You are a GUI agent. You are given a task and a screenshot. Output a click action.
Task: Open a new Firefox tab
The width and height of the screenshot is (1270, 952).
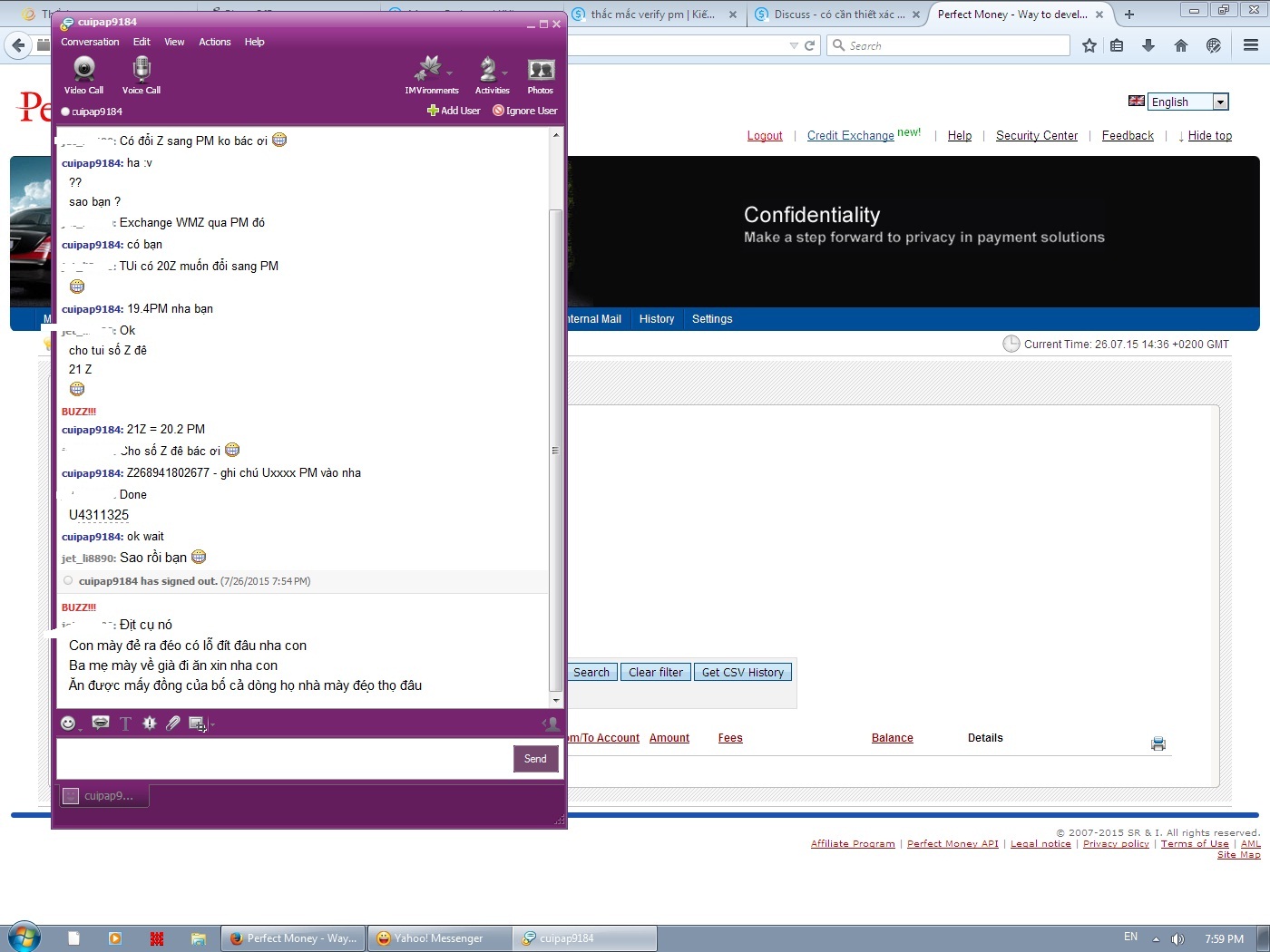pos(1129,15)
